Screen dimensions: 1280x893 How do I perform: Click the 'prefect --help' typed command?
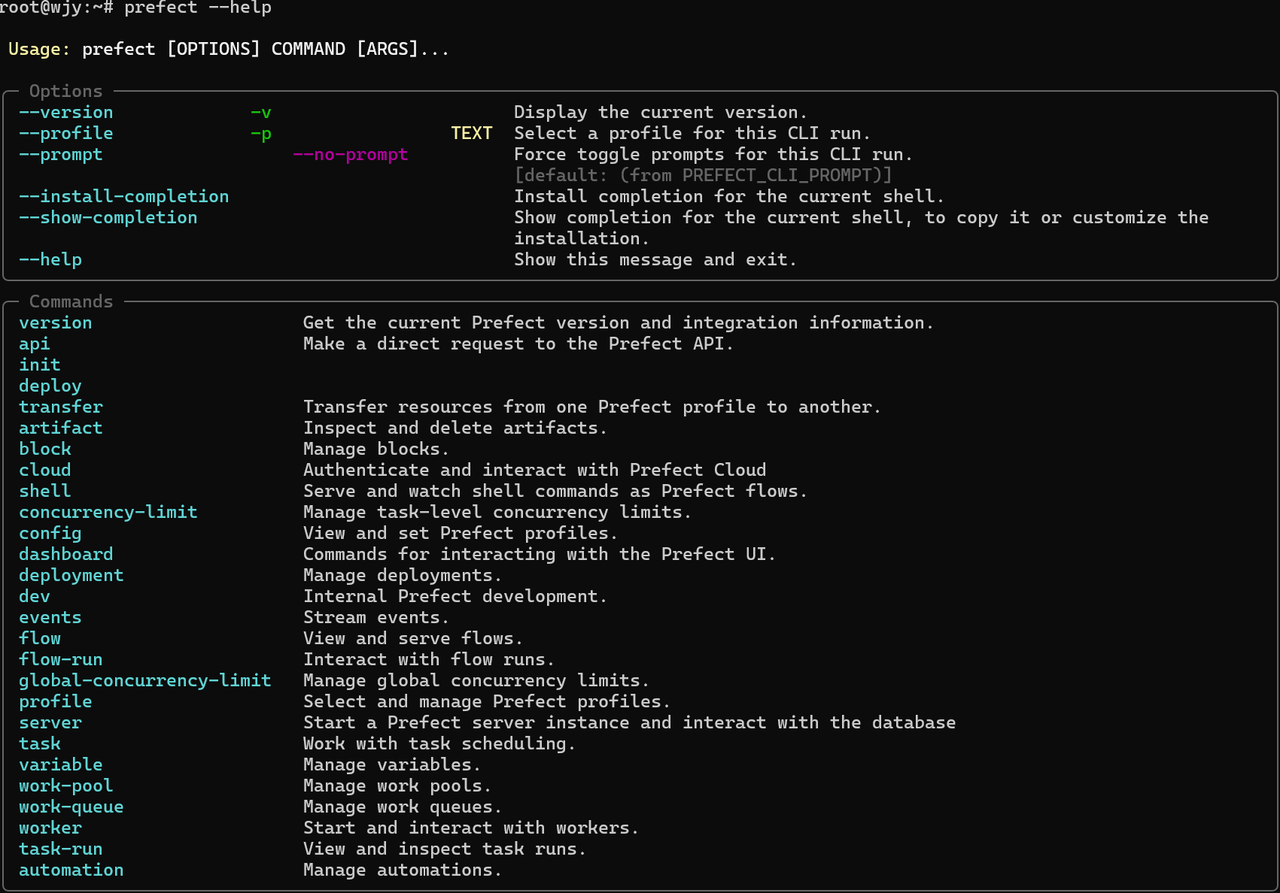click(198, 8)
